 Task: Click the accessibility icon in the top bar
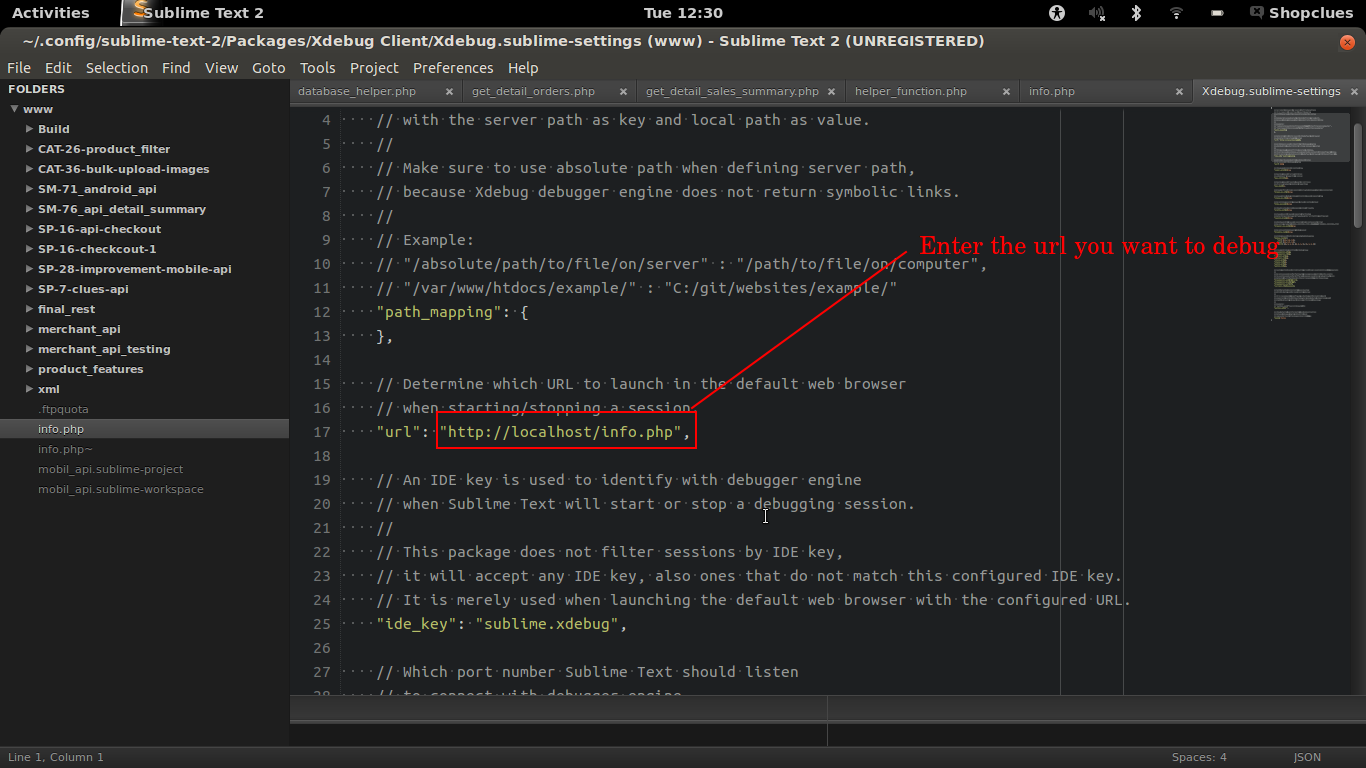click(1056, 13)
